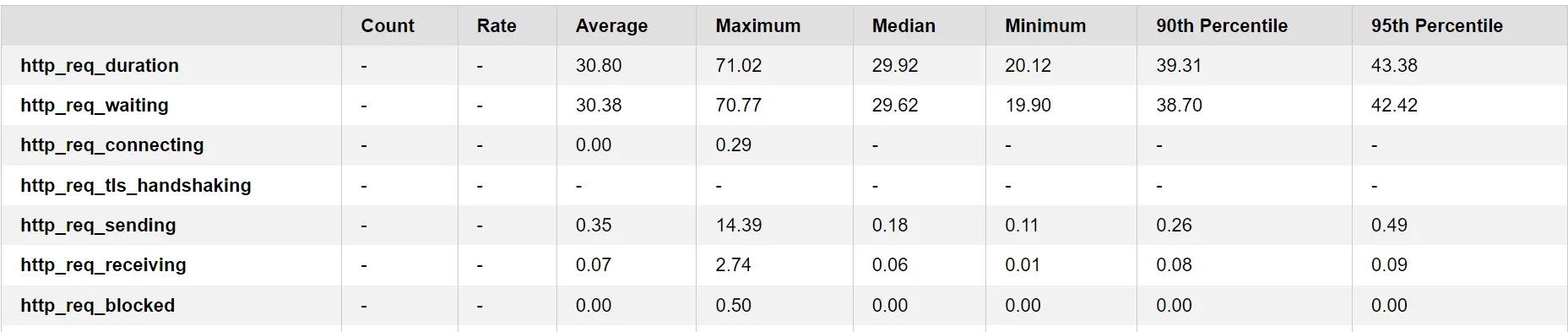This screenshot has width=1568, height=332.
Task: Click the 71.02 maximum duration value
Action: 739,66
